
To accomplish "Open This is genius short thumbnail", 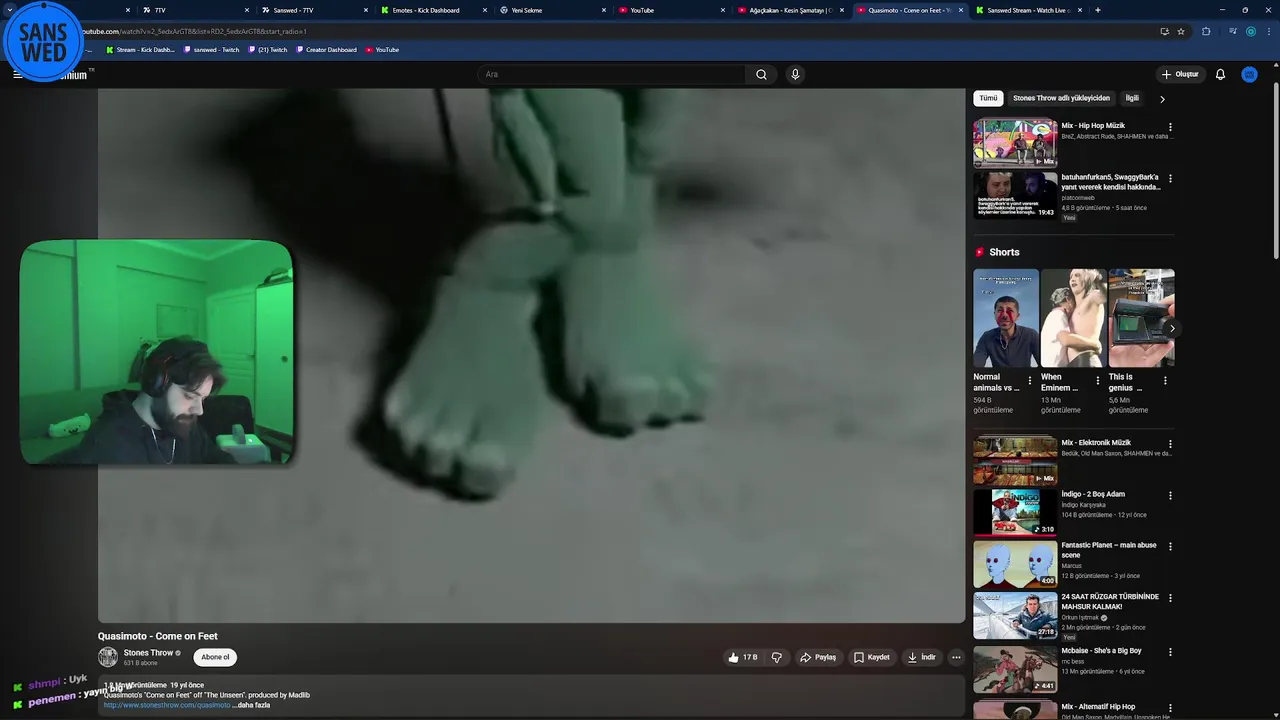I will (x=1141, y=317).
